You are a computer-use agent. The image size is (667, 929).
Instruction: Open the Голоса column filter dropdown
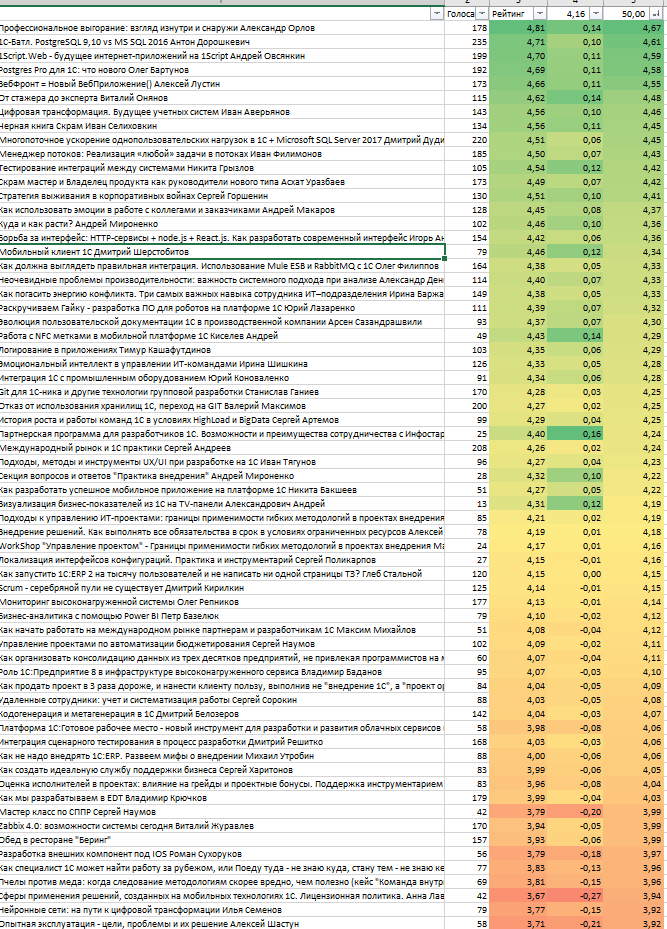[x=482, y=14]
